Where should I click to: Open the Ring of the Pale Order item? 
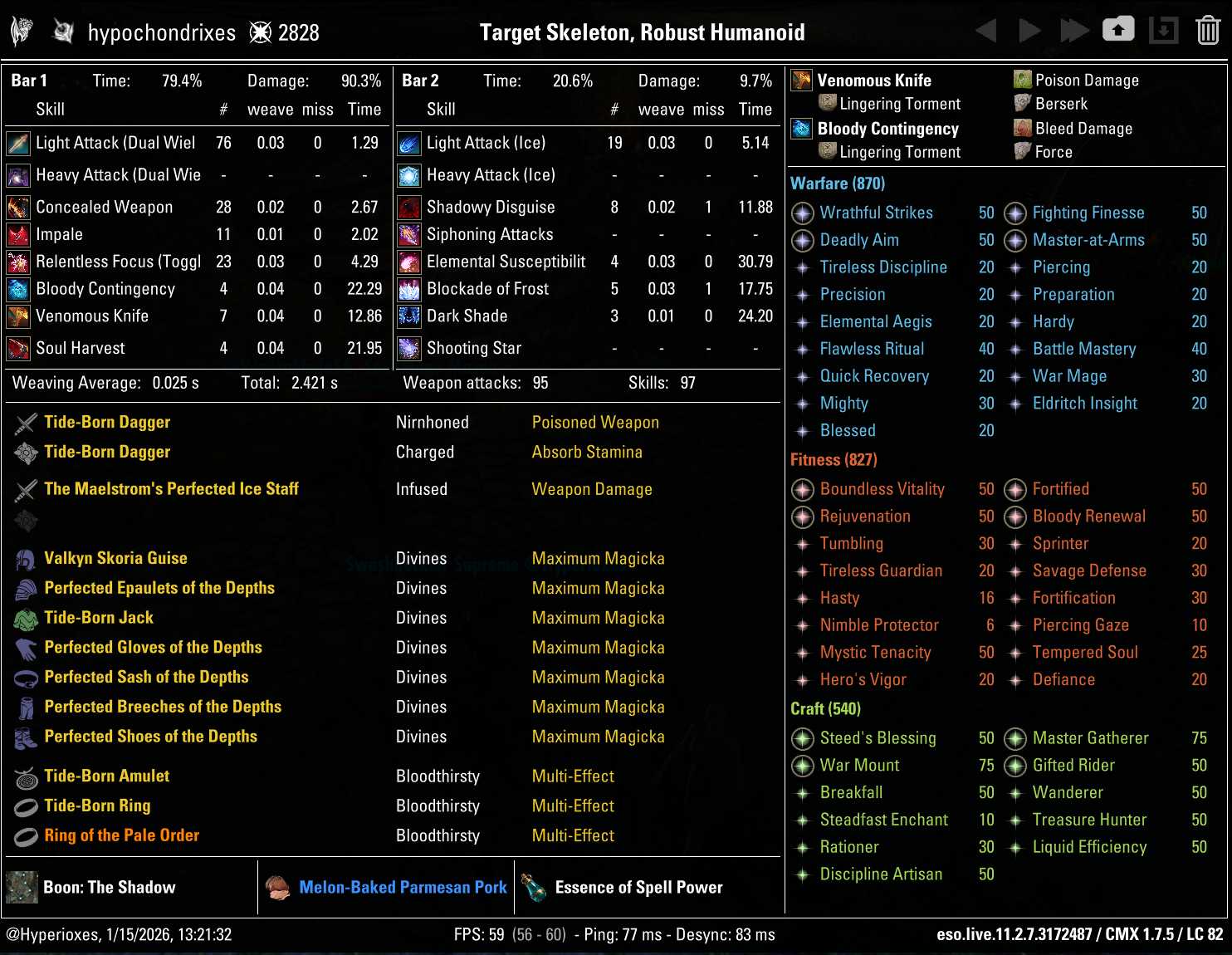(121, 835)
